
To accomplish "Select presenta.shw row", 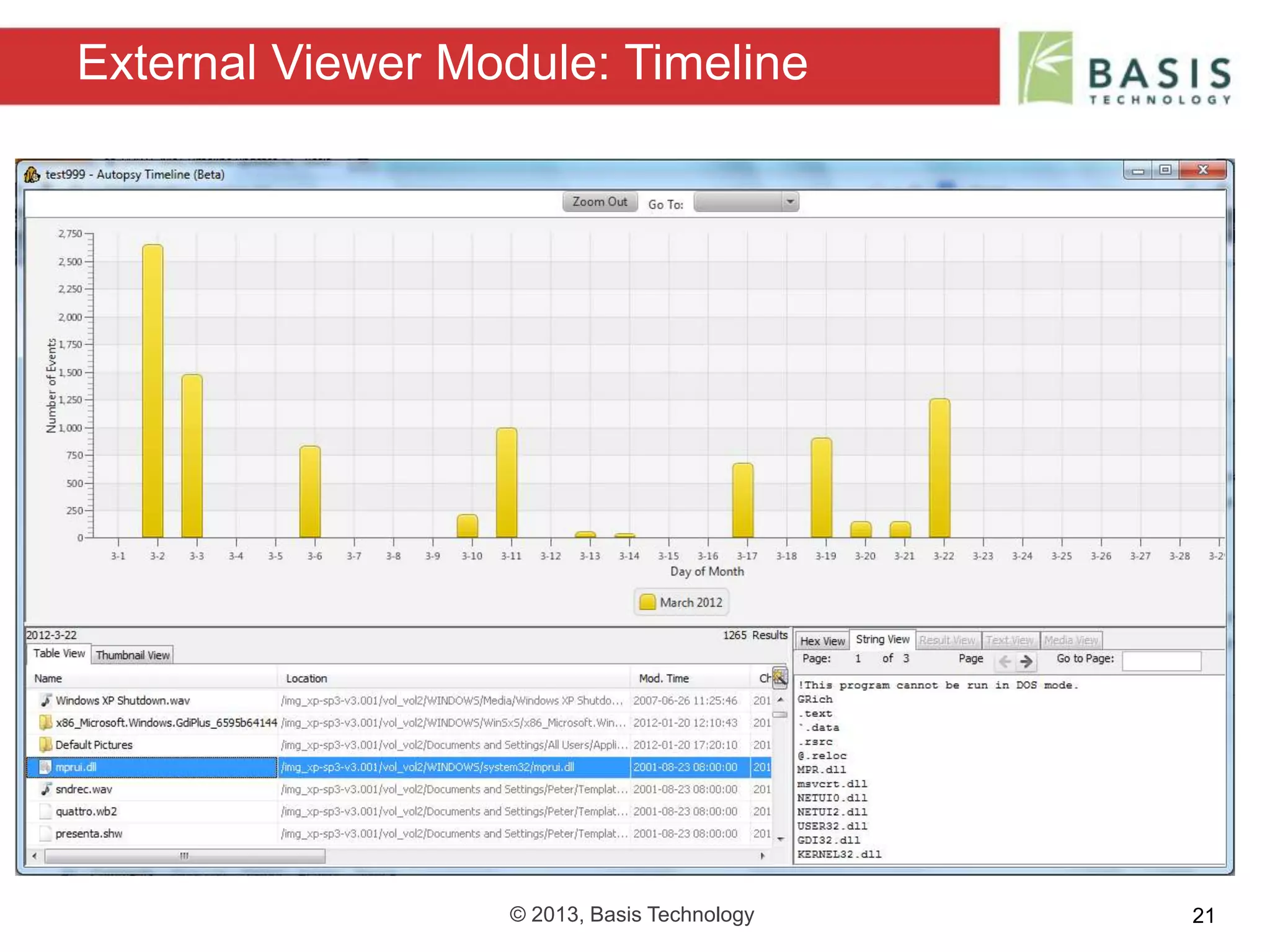I will [400, 834].
